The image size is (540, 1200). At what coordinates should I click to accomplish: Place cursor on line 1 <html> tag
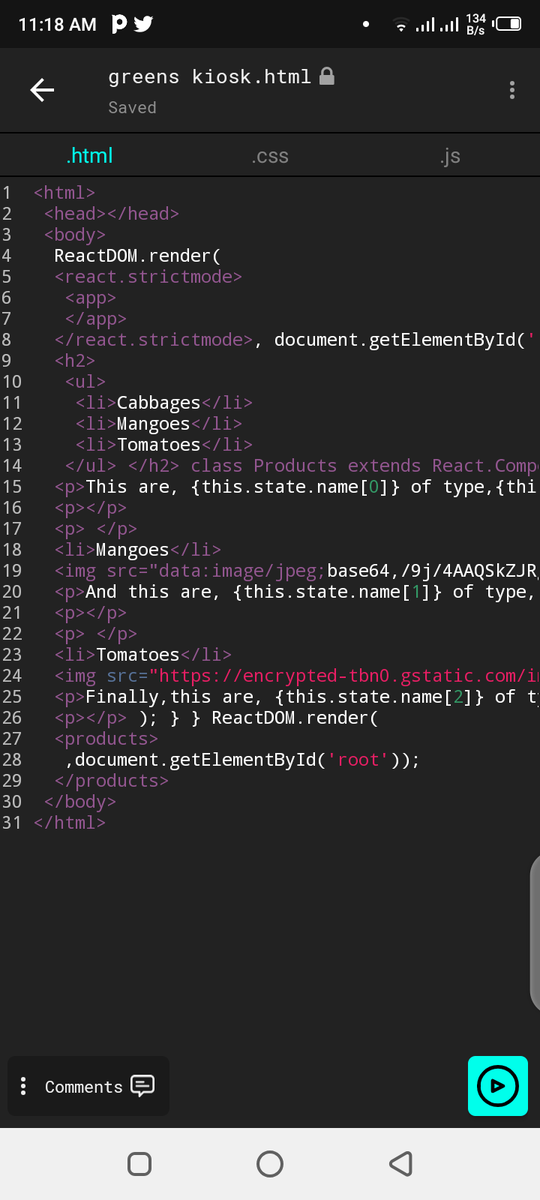[64, 192]
